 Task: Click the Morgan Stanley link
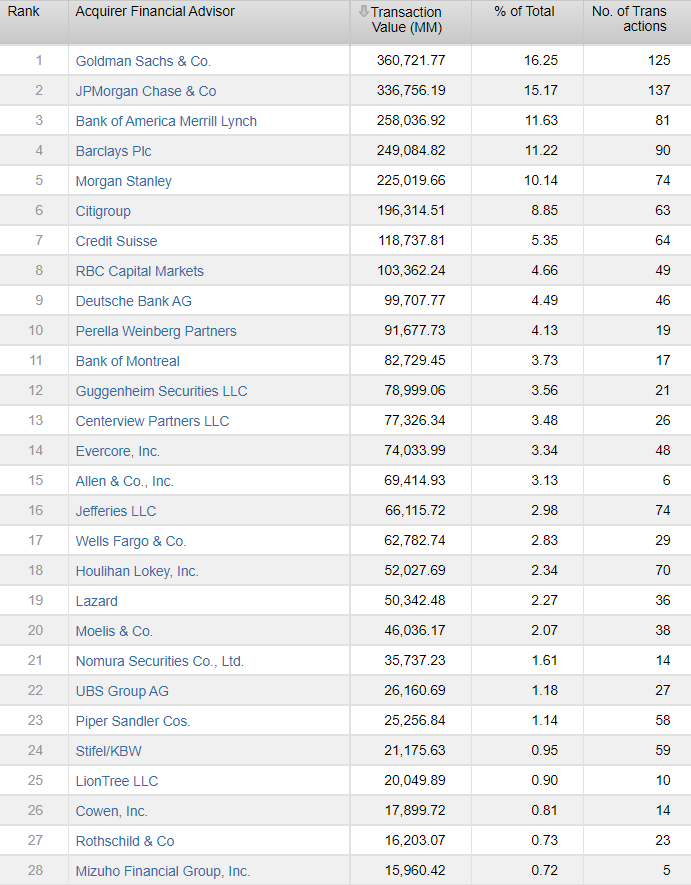click(x=124, y=181)
